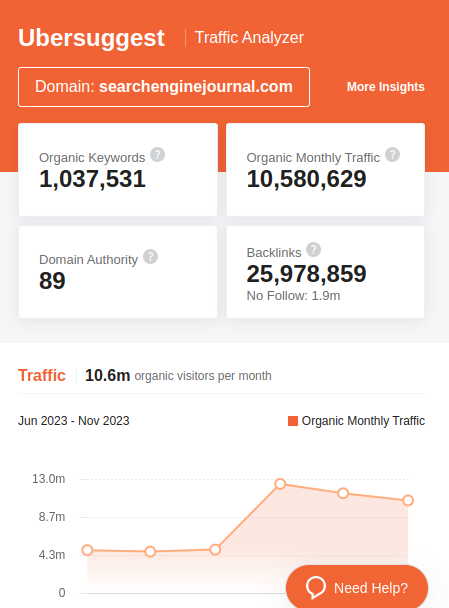Click the No Follow: 1.9m text
Image resolution: width=449 pixels, height=608 pixels.
(294, 295)
